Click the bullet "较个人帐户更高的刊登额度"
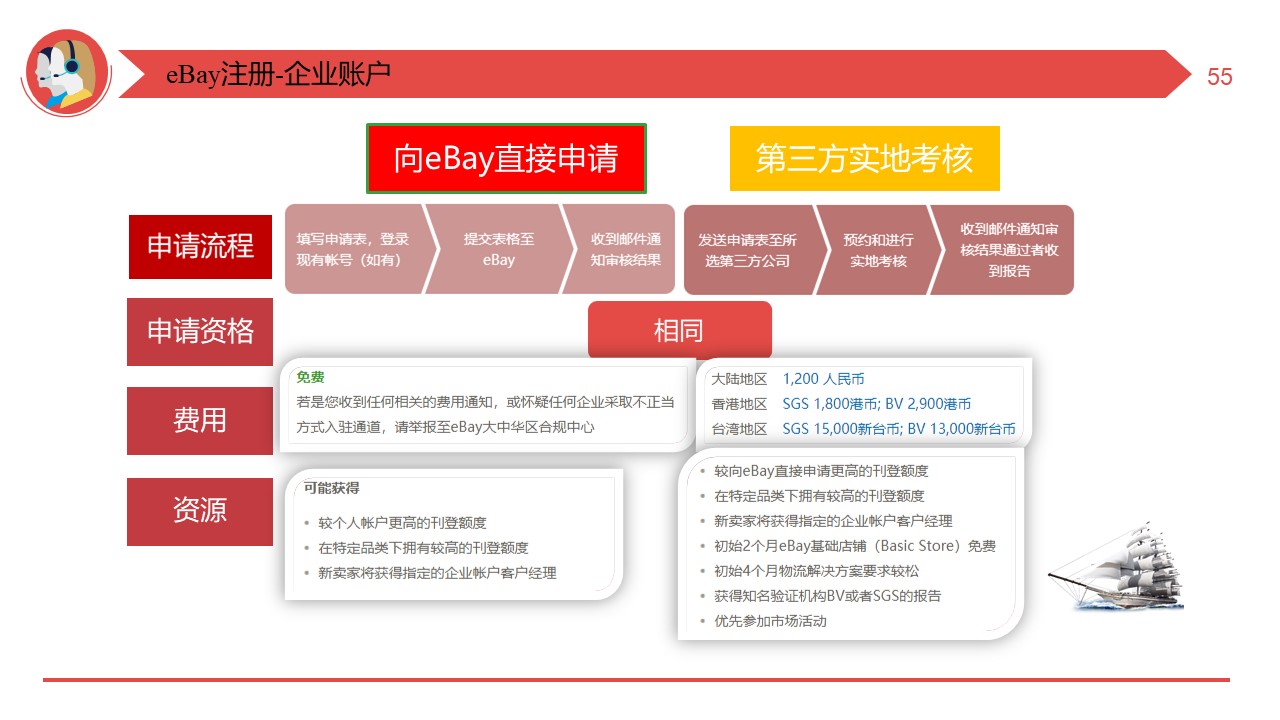1280x720 pixels. [403, 523]
